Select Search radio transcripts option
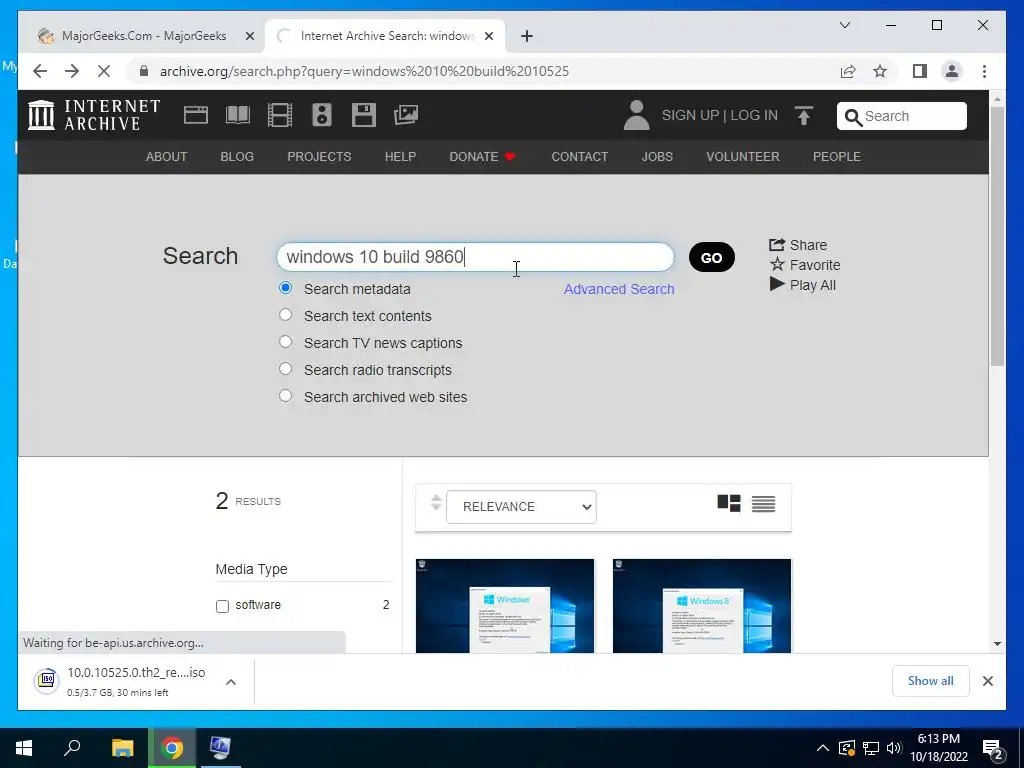Image resolution: width=1024 pixels, height=768 pixels. (285, 368)
